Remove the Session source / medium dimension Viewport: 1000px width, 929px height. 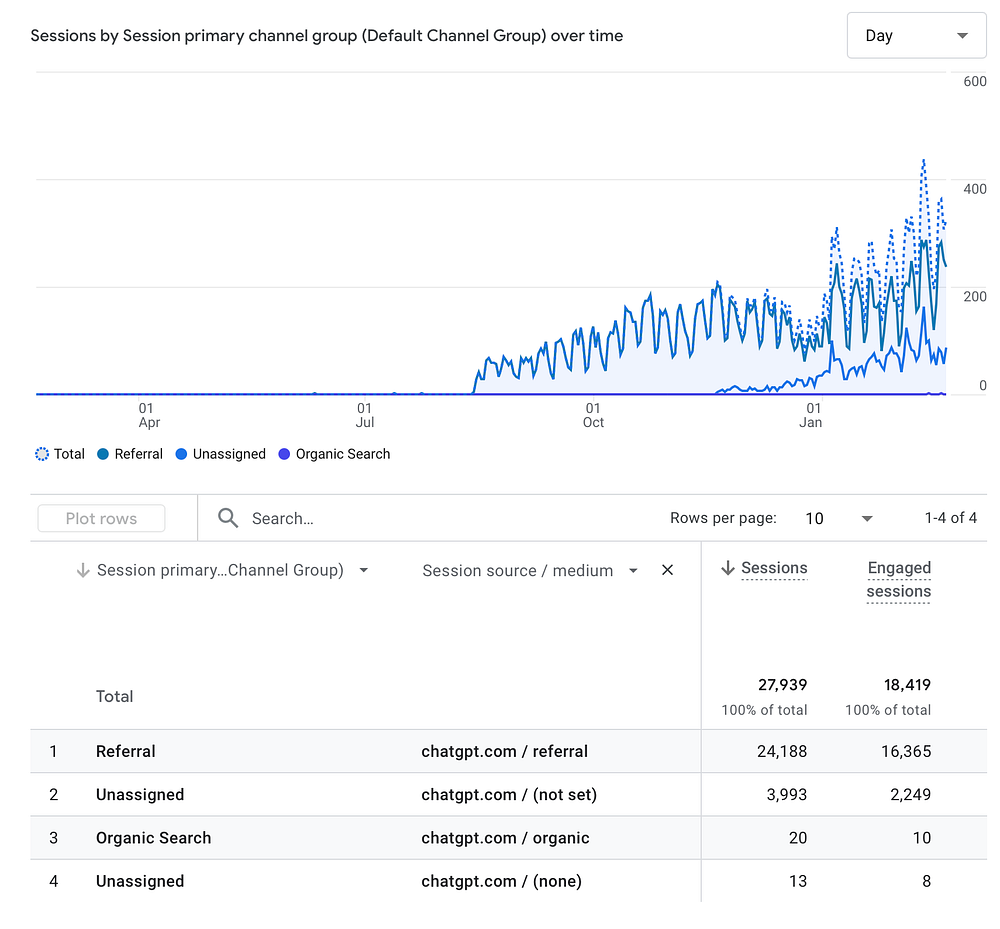[x=667, y=570]
